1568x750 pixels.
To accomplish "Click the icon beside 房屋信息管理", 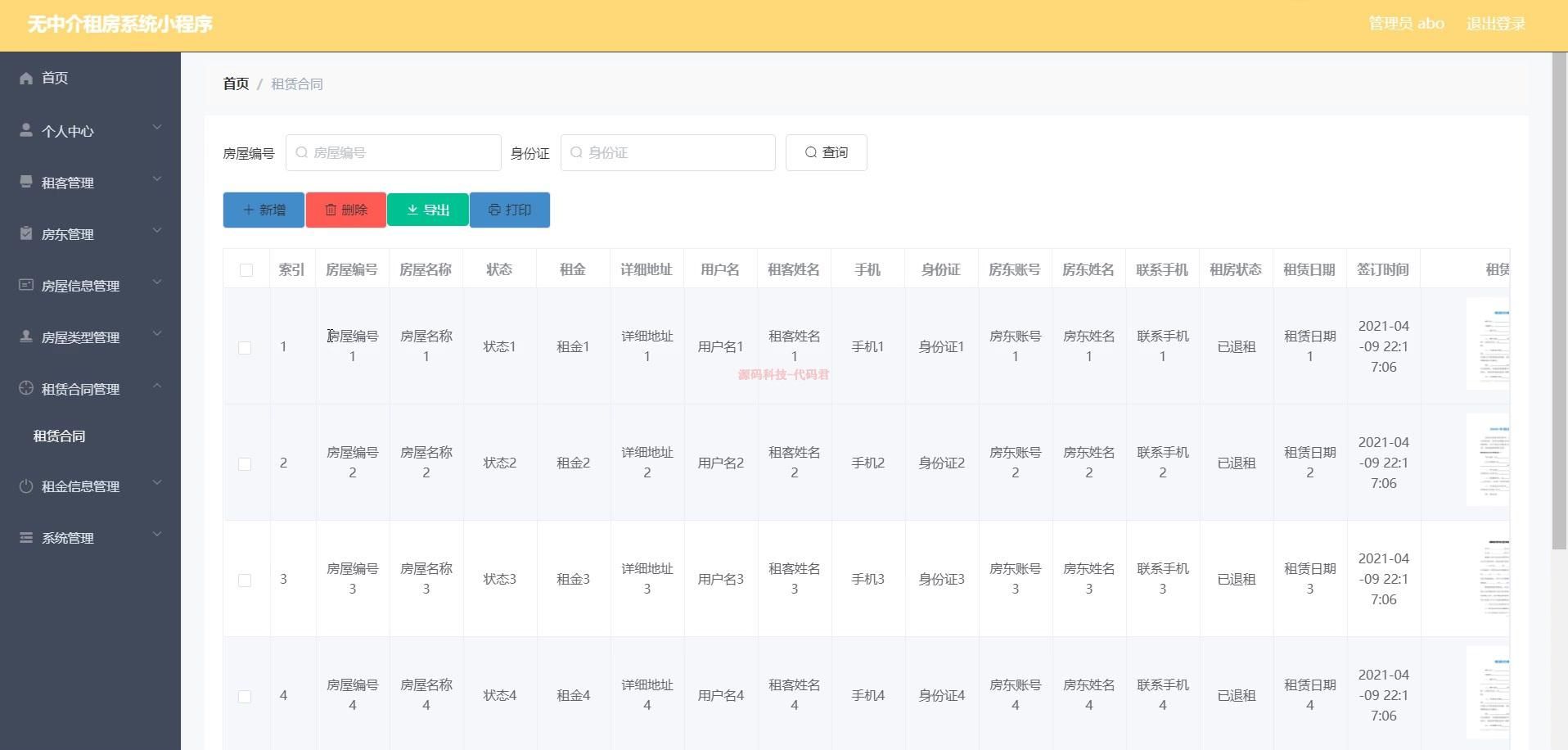I will click(26, 285).
